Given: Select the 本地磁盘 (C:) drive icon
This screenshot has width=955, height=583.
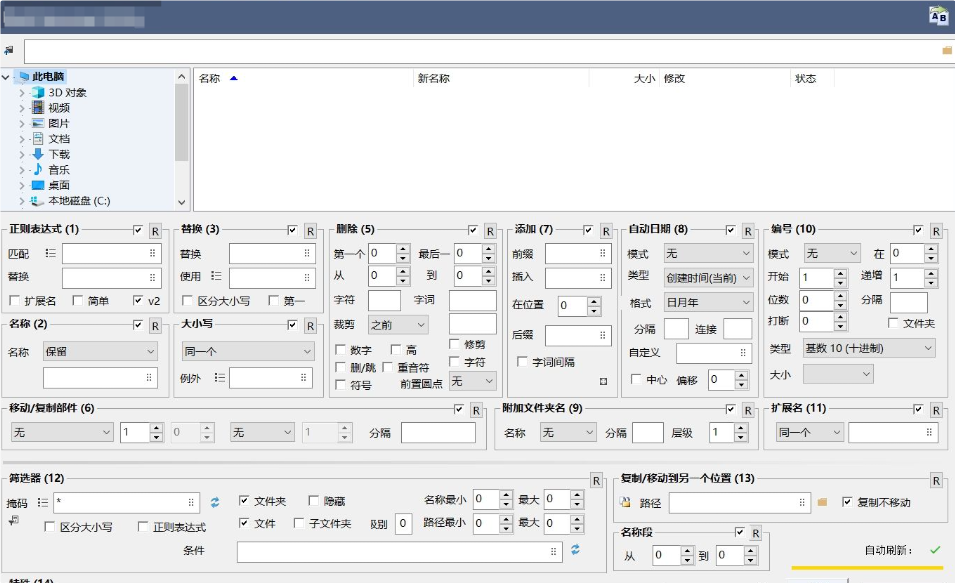Looking at the screenshot, I should [38, 200].
